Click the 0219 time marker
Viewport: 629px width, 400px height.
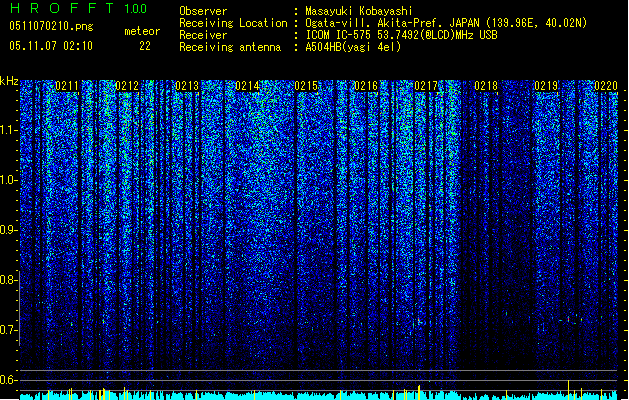point(546,86)
